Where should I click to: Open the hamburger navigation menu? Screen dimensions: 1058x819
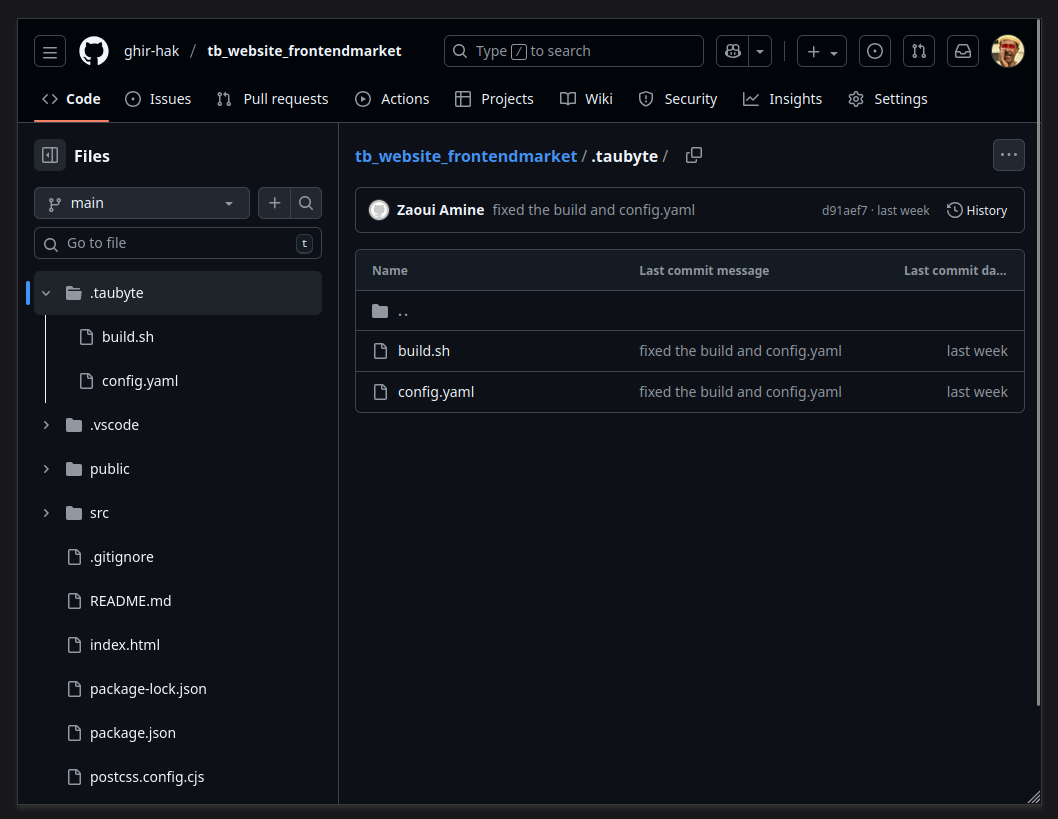[x=50, y=51]
